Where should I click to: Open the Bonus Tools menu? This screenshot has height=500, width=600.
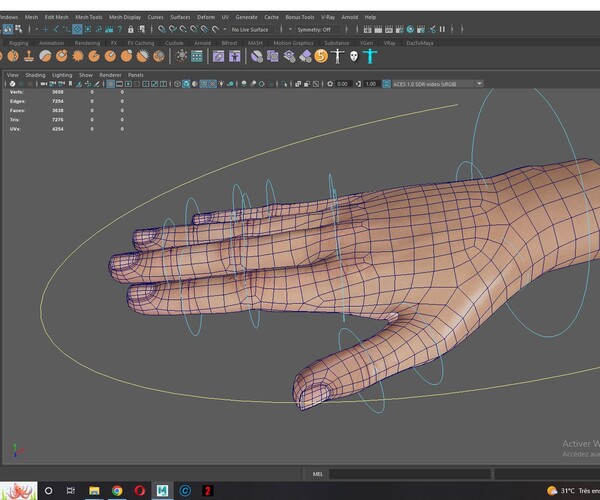(300, 17)
